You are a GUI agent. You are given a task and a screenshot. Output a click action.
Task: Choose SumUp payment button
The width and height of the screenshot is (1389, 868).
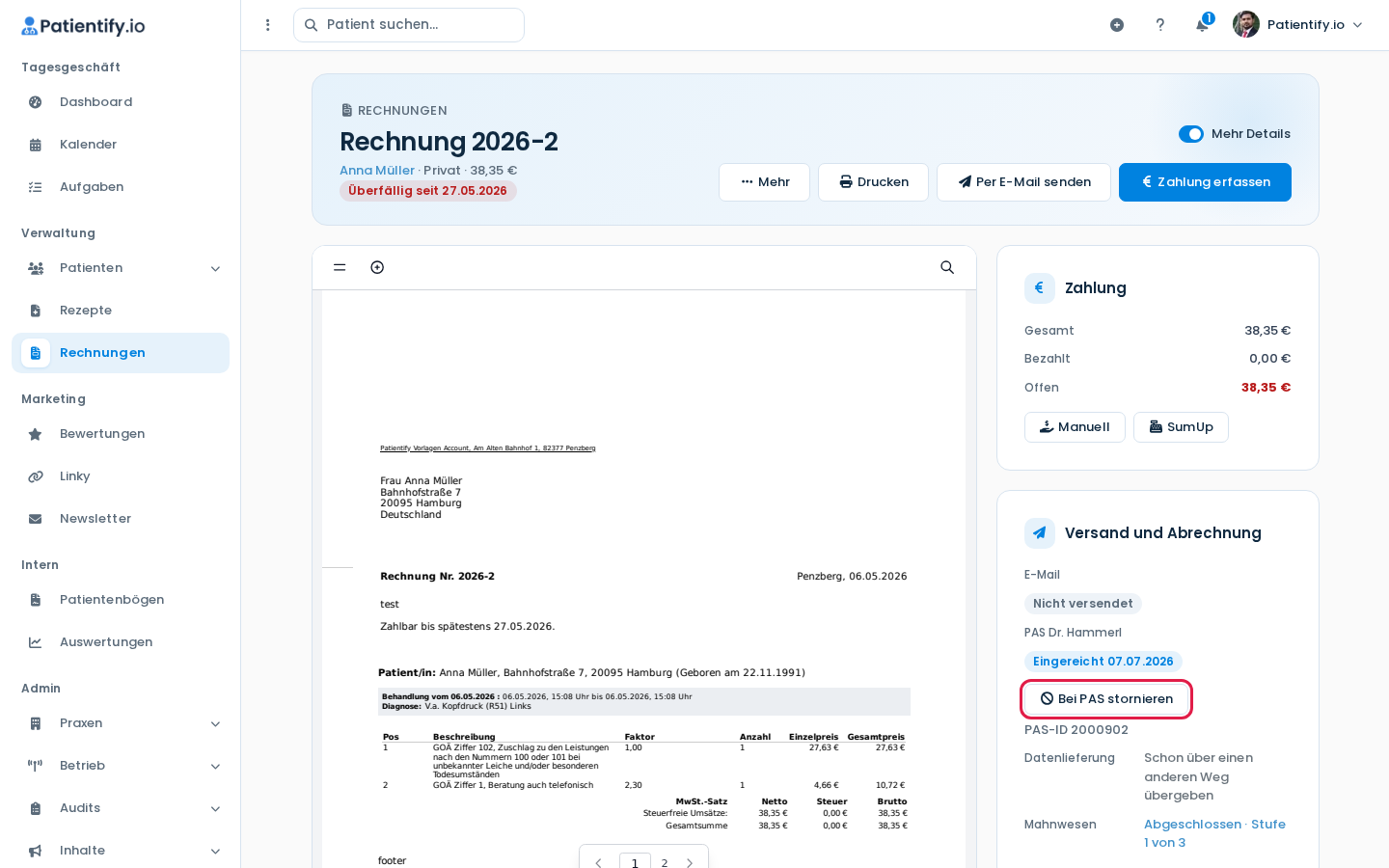tap(1181, 427)
